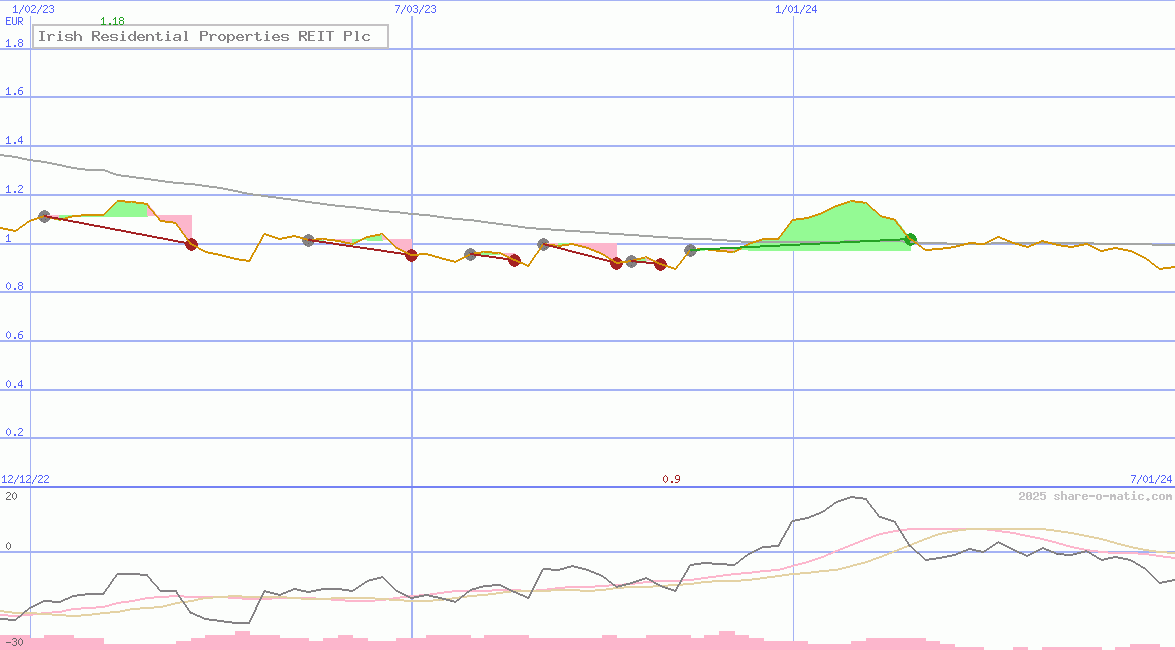Expand the EUR currency label selector

pos(14,21)
